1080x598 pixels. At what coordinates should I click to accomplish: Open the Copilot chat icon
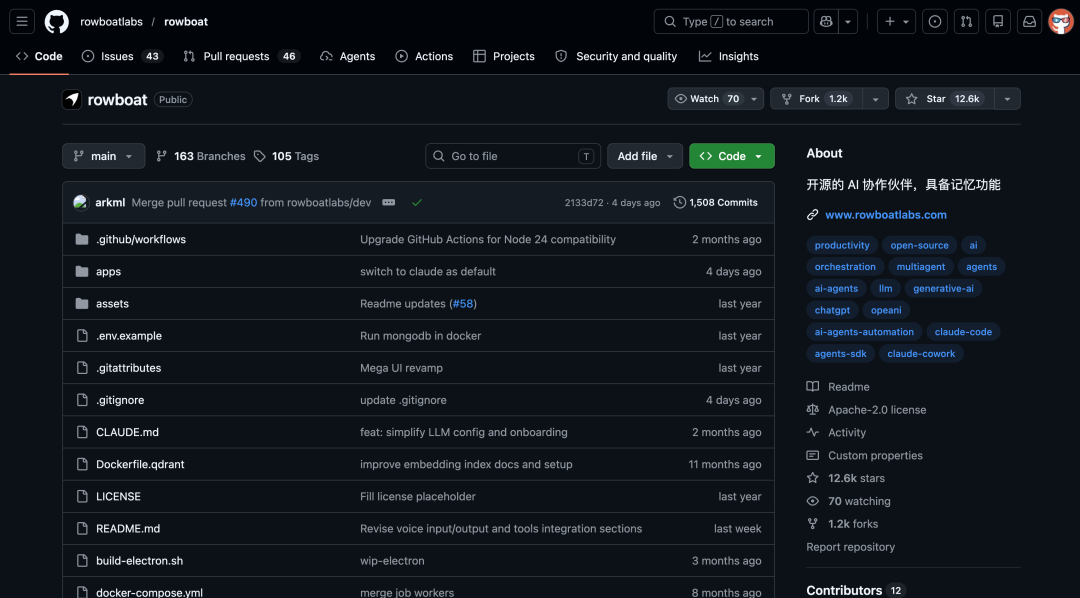(x=826, y=21)
